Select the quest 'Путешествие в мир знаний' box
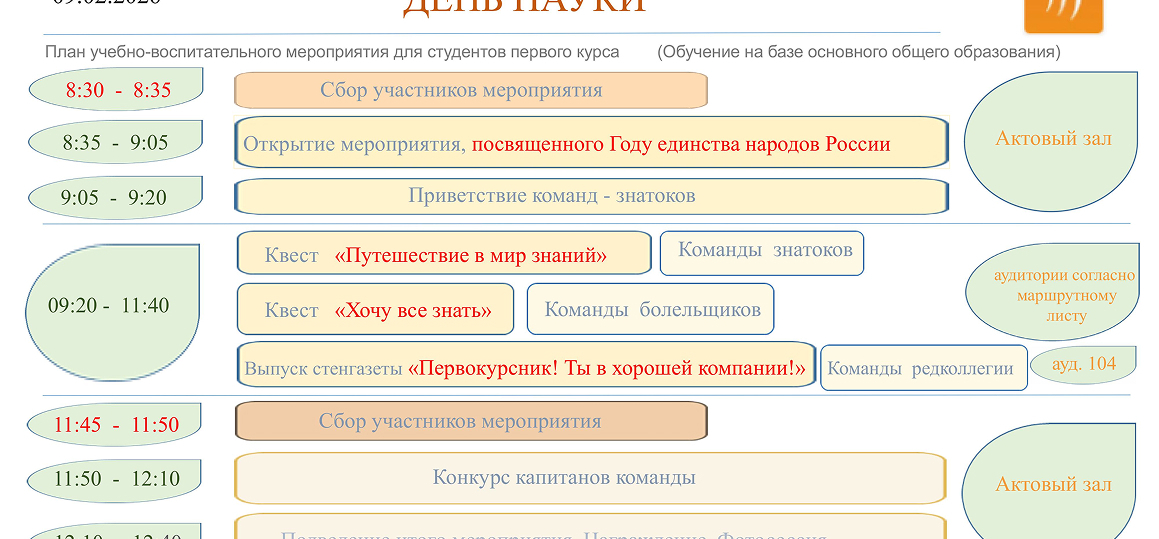 tap(444, 253)
